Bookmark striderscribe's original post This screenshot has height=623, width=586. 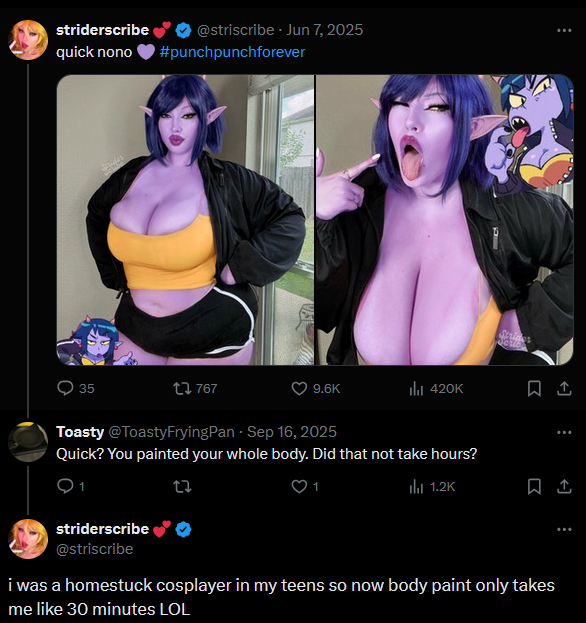534,389
